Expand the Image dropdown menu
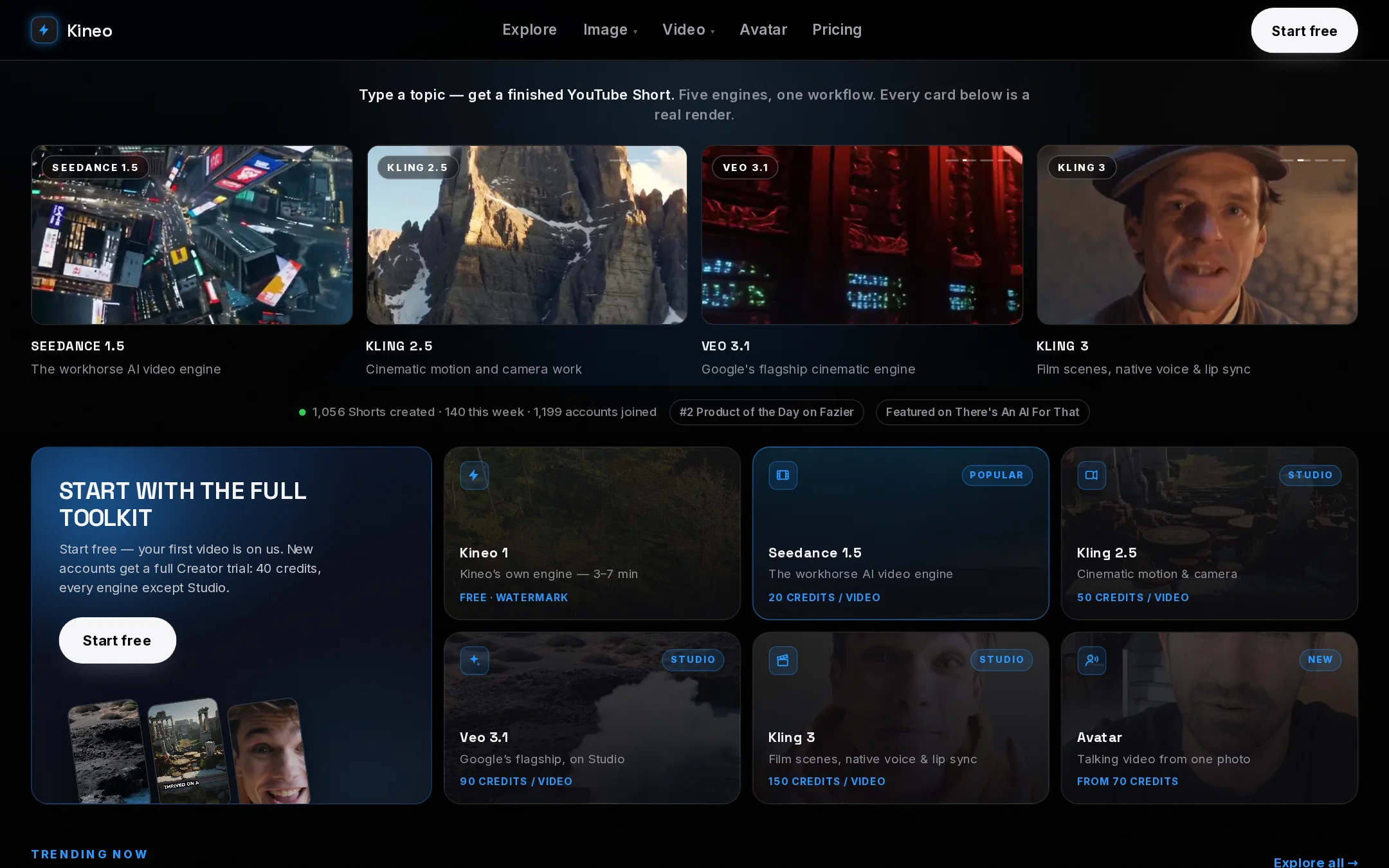 [x=610, y=30]
